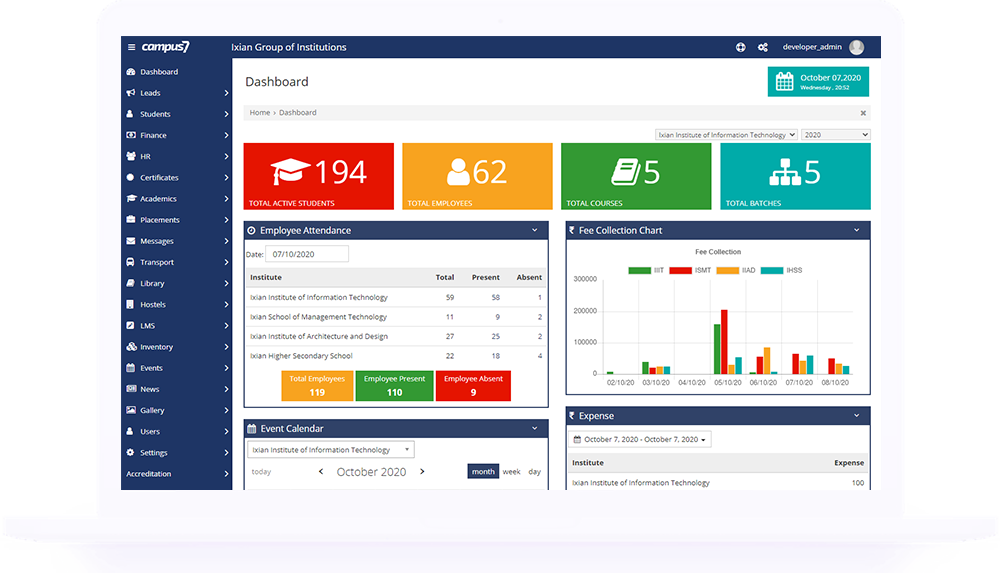Toggle the hamburger menu icon

click(131, 47)
